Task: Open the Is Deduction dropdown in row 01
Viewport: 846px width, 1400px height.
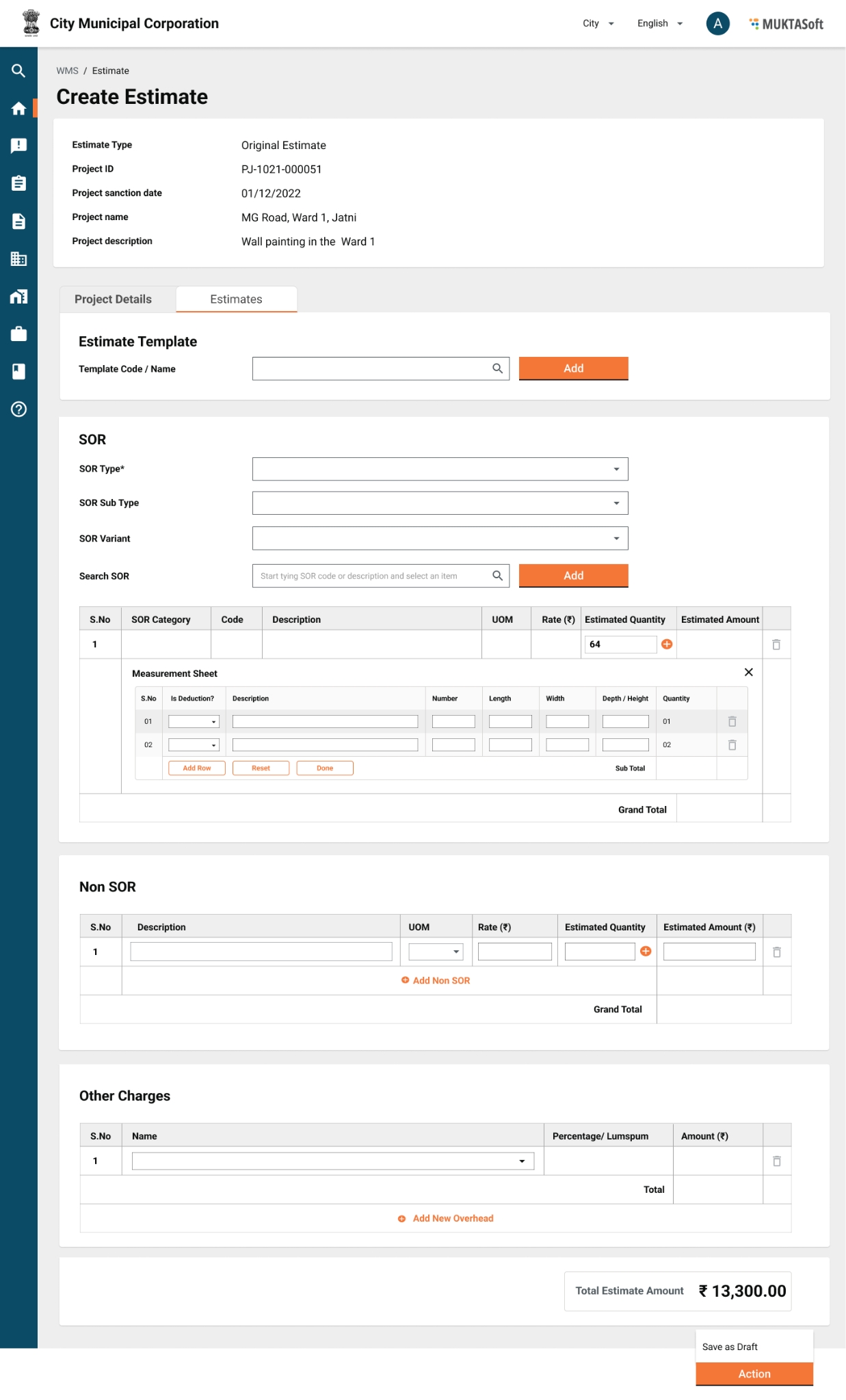Action: point(194,722)
